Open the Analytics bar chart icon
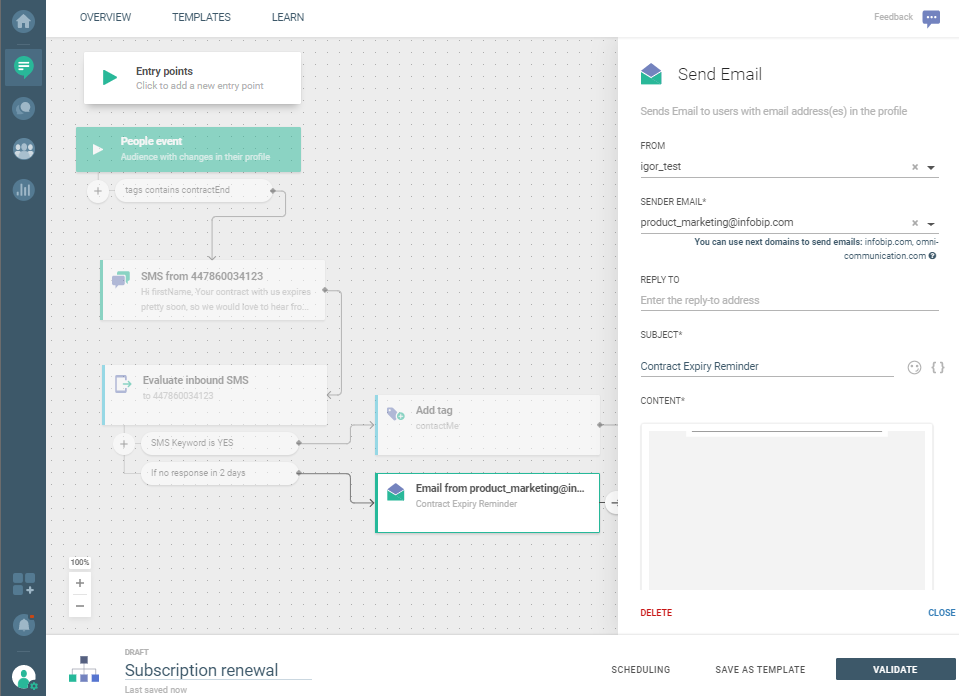 [23, 189]
